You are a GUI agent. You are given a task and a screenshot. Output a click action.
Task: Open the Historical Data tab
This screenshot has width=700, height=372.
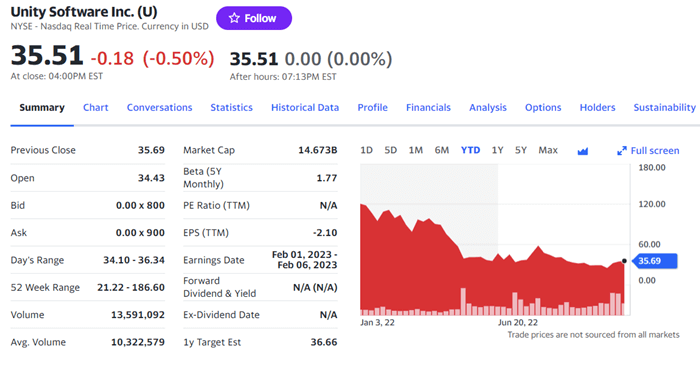(x=305, y=108)
